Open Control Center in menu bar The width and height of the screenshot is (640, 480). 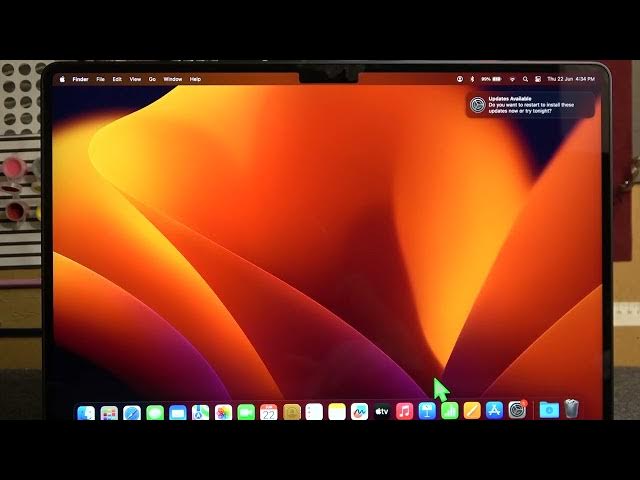(x=538, y=79)
